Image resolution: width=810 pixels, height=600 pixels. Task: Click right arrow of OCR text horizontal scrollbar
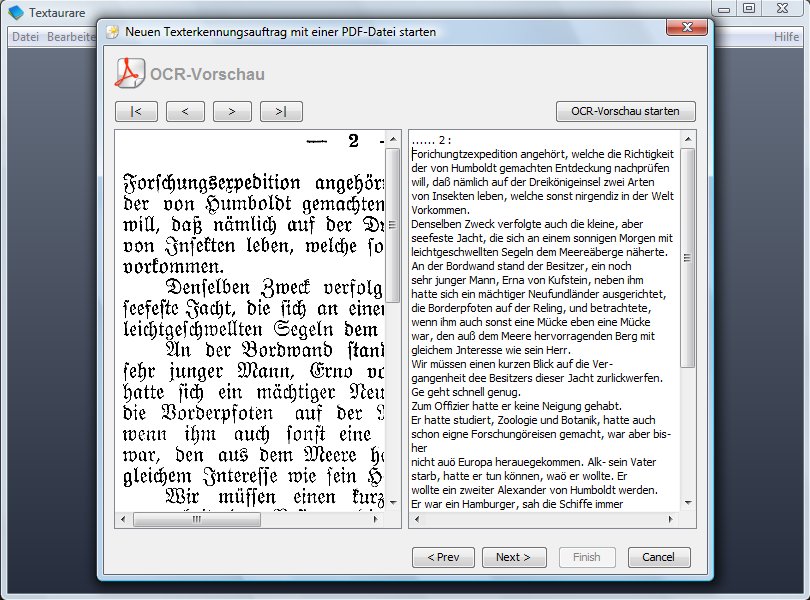pyautogui.click(x=671, y=519)
